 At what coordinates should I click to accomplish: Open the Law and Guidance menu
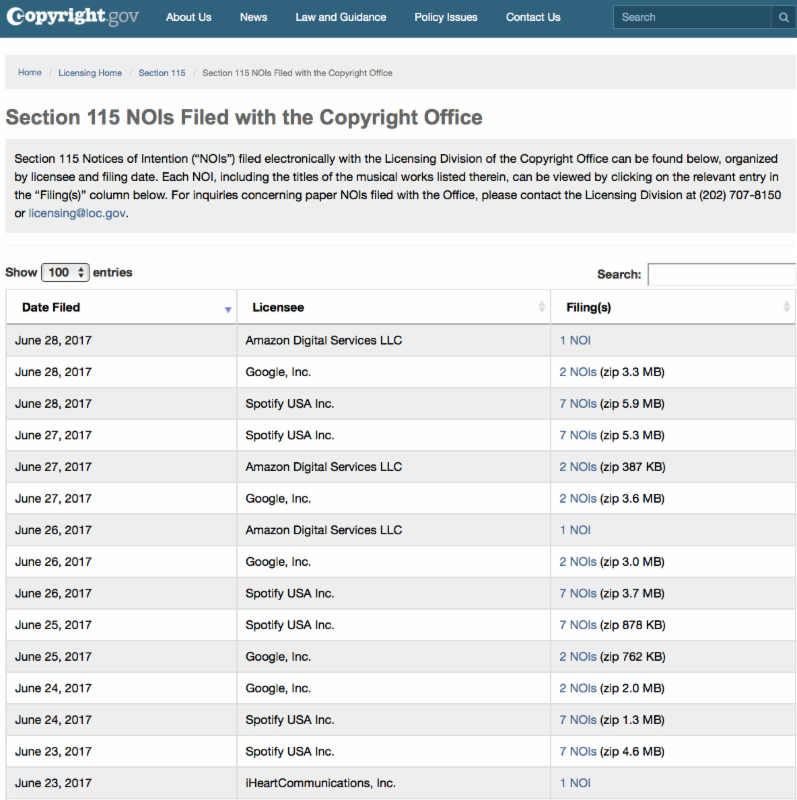click(341, 17)
